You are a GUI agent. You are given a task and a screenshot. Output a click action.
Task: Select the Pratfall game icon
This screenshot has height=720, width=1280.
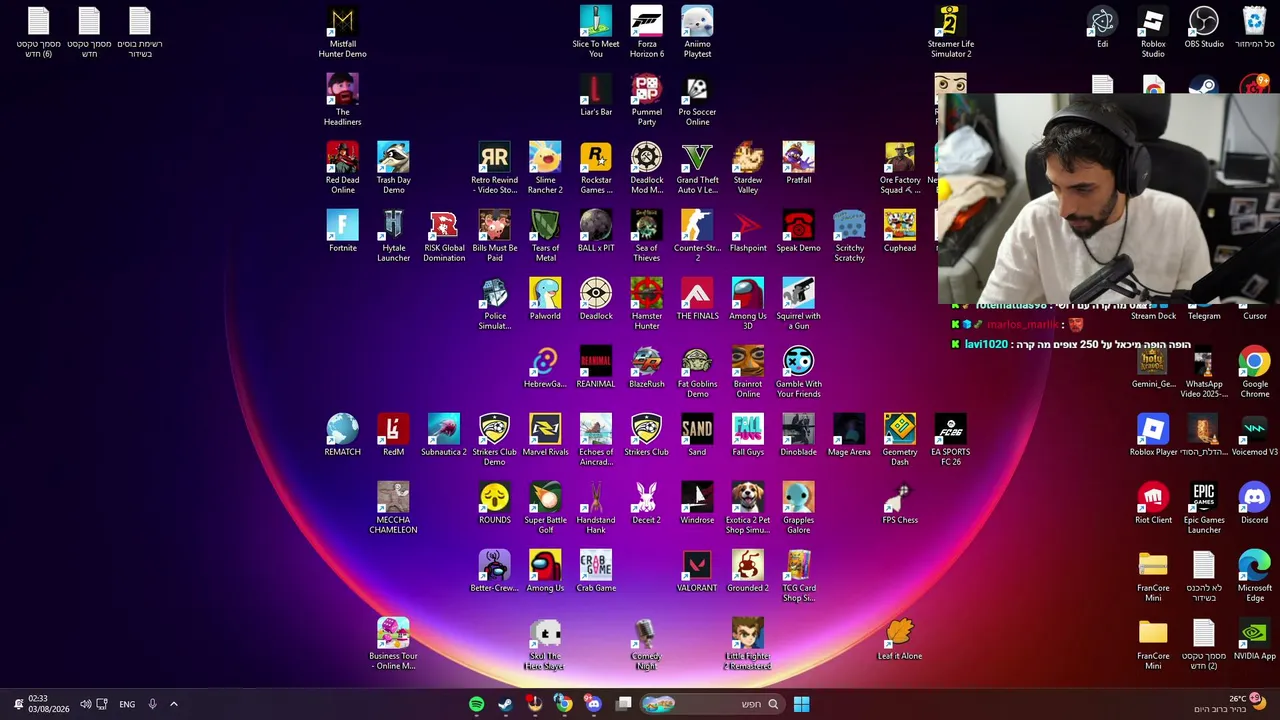click(x=798, y=163)
